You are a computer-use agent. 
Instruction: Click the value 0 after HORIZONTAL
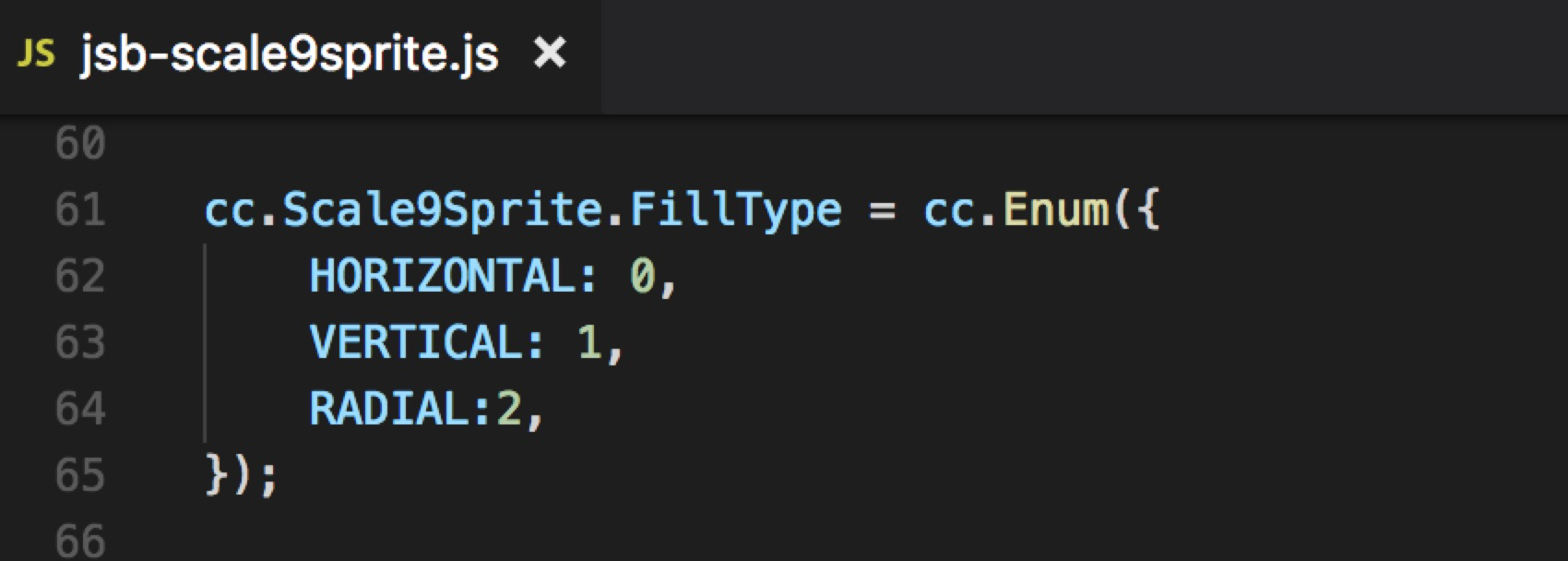[x=642, y=277]
